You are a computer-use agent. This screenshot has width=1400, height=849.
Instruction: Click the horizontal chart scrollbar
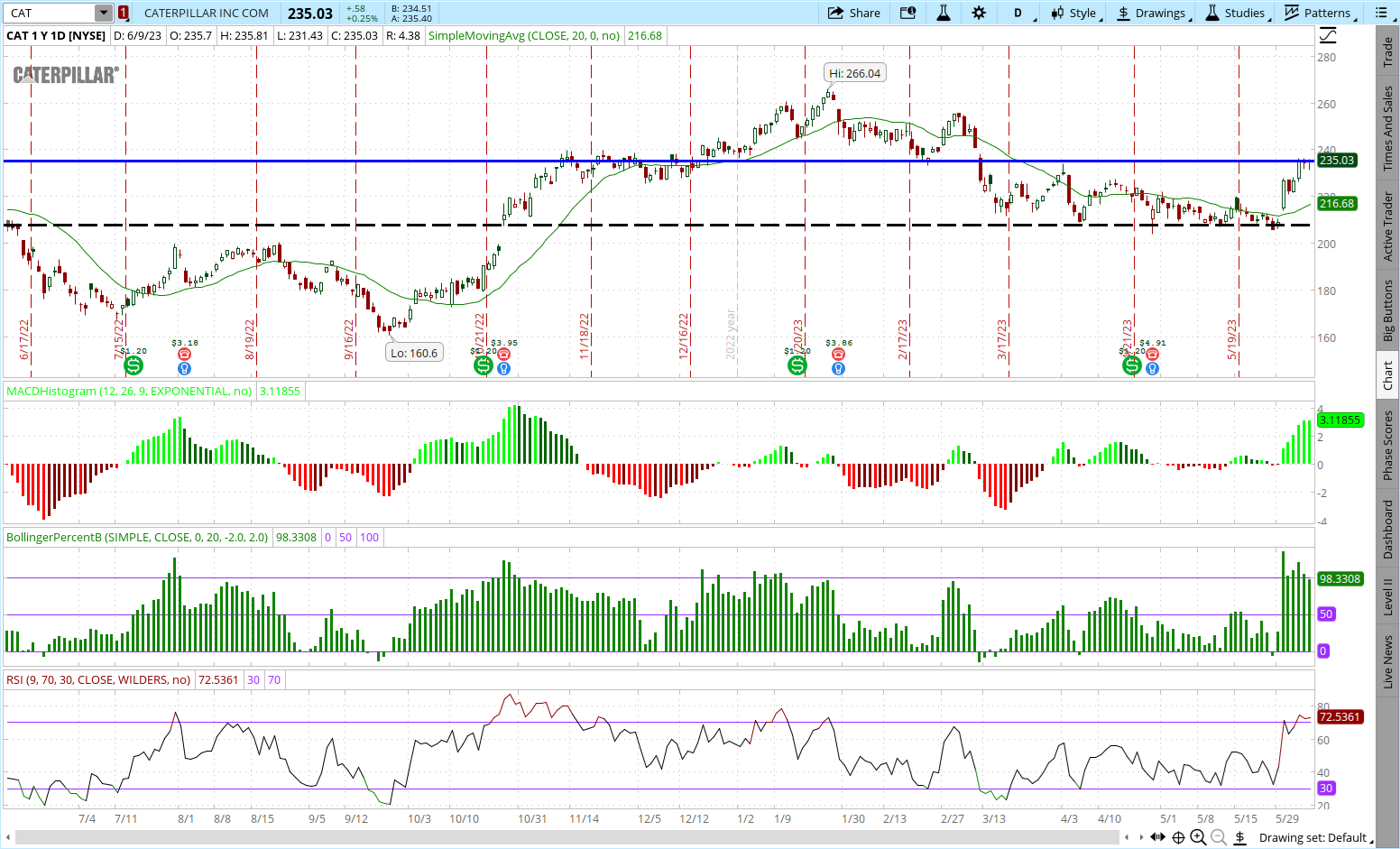click(568, 837)
